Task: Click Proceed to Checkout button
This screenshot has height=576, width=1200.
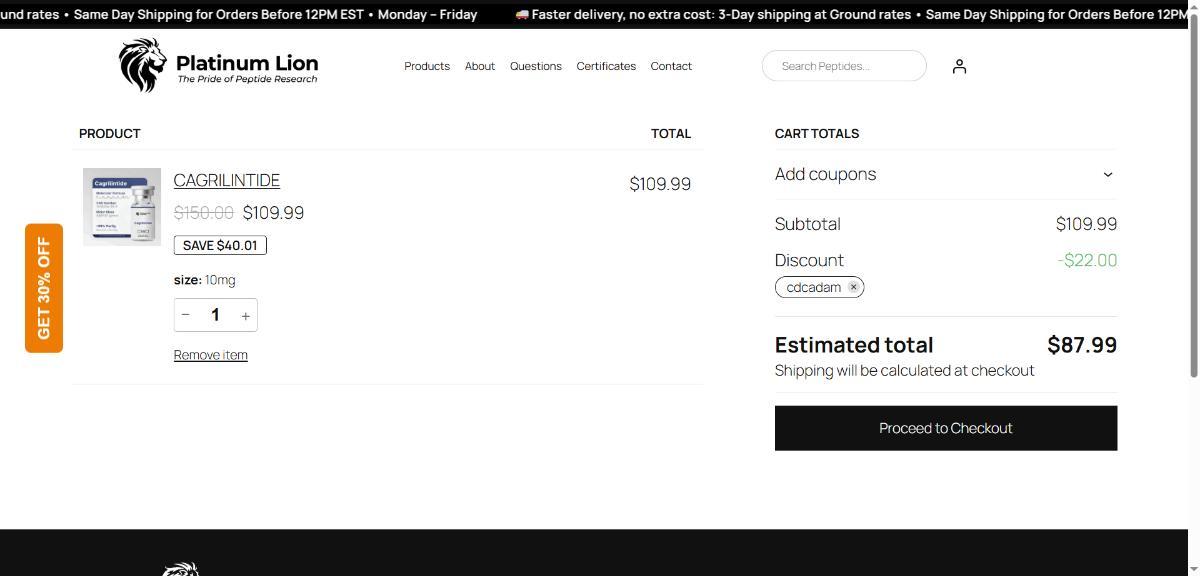Action: tap(945, 428)
